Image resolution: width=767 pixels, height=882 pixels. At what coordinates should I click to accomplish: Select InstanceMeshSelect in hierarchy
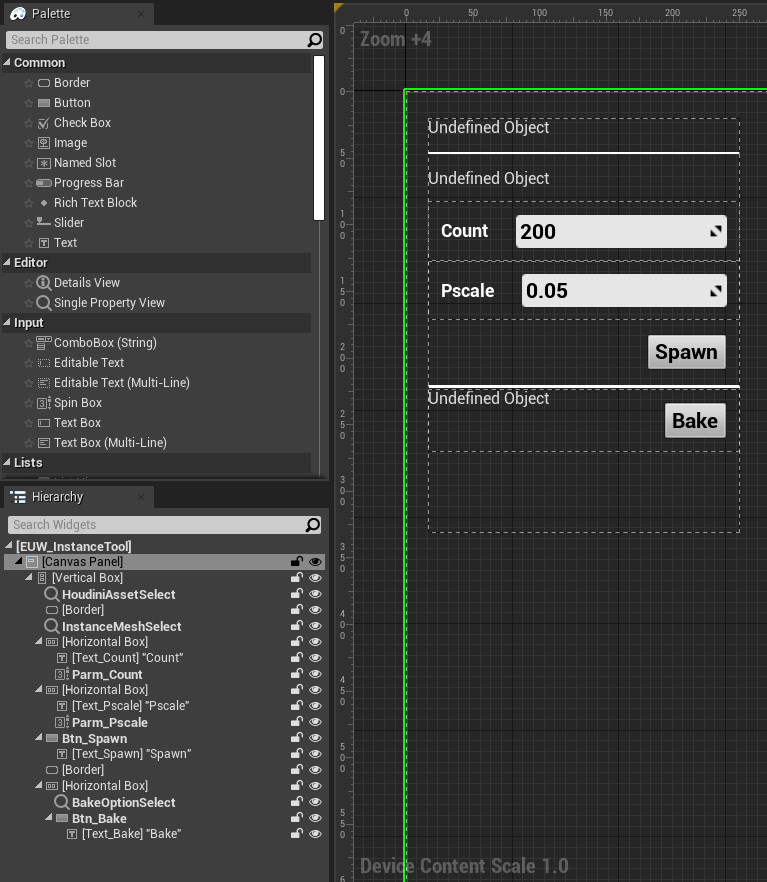coord(121,626)
